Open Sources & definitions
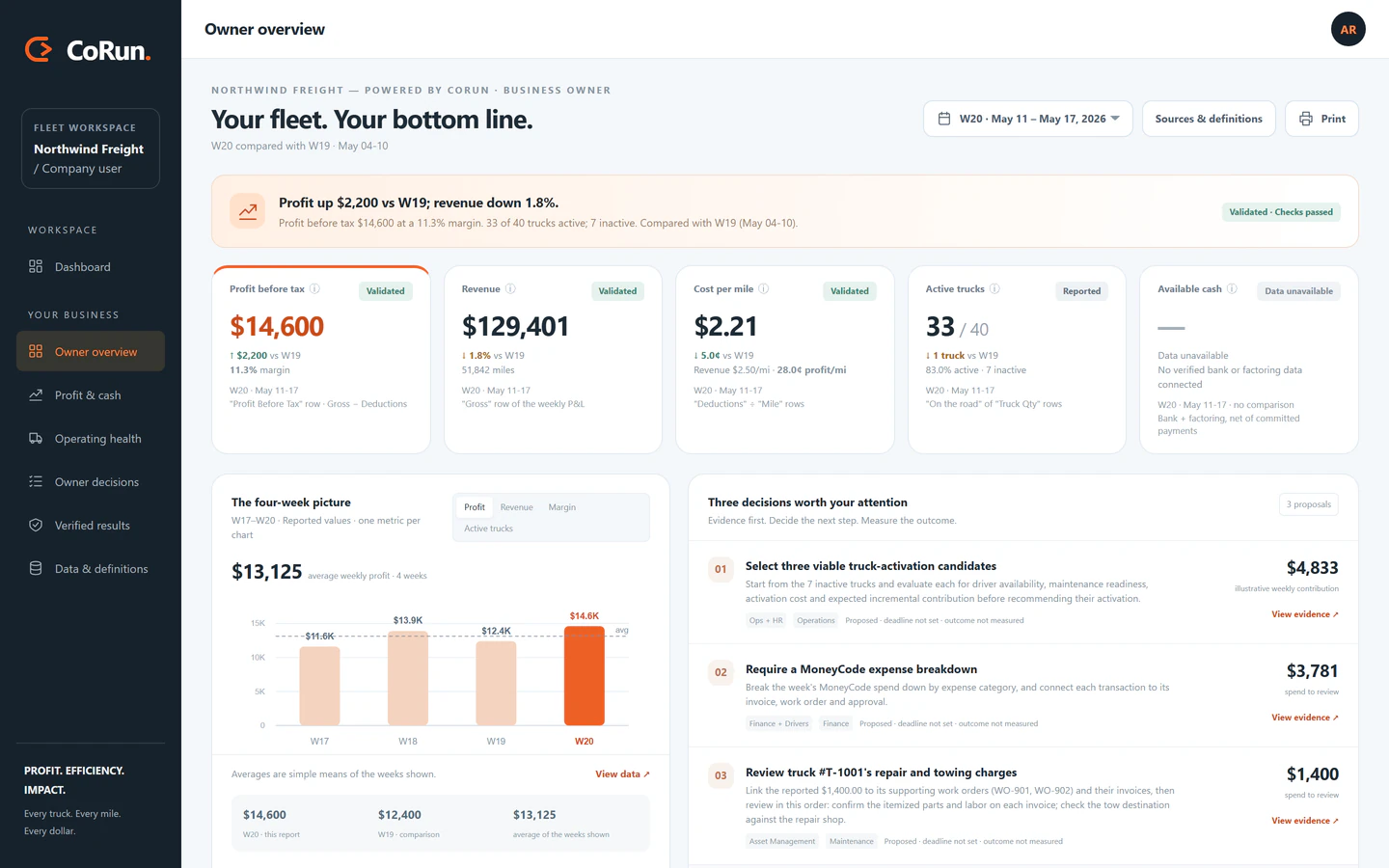 tap(1209, 119)
